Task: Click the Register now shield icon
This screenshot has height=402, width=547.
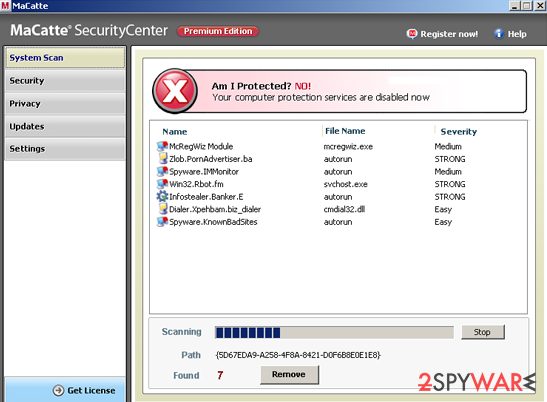Action: tap(412, 34)
